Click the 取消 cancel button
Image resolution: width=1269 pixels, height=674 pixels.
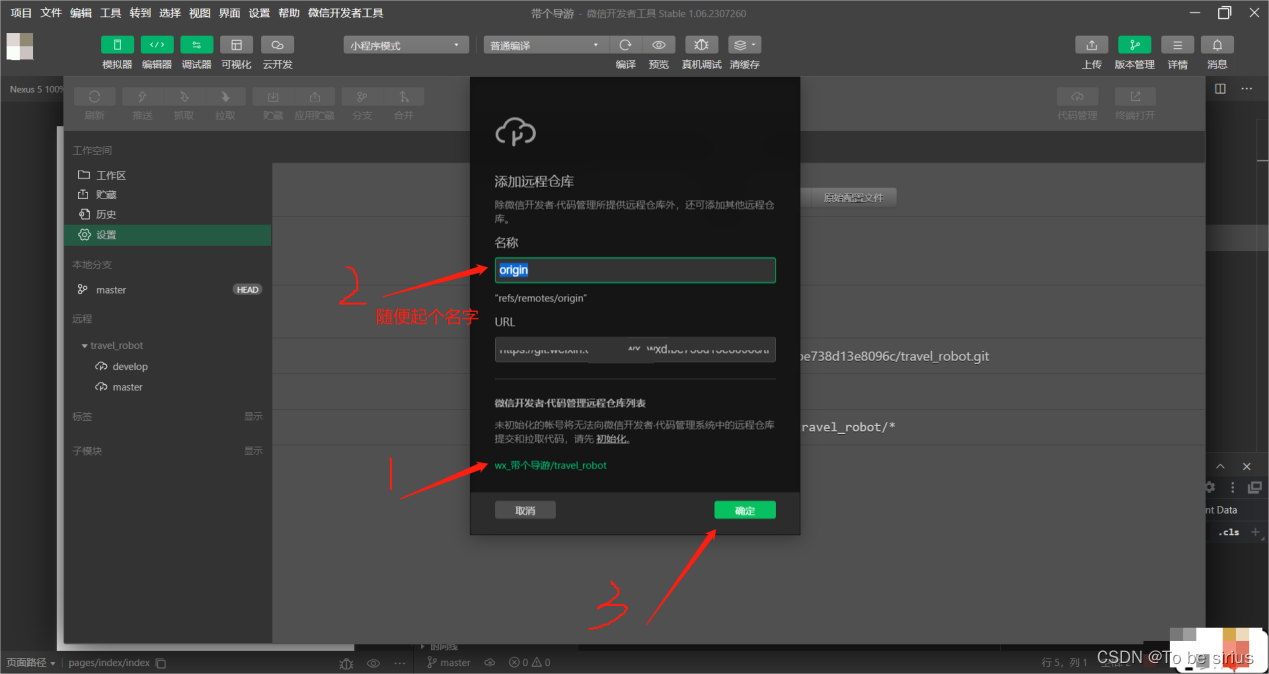[x=525, y=510]
